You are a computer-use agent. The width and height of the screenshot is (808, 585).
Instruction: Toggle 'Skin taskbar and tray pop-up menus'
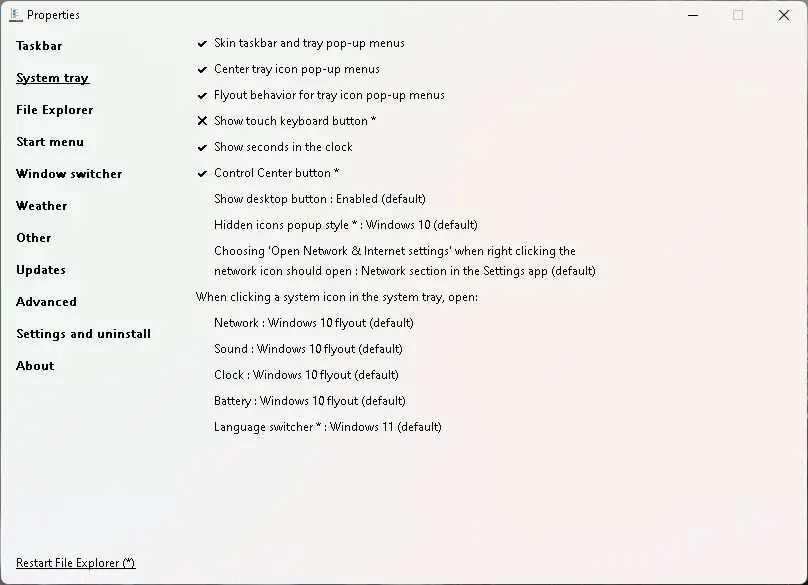[308, 44]
